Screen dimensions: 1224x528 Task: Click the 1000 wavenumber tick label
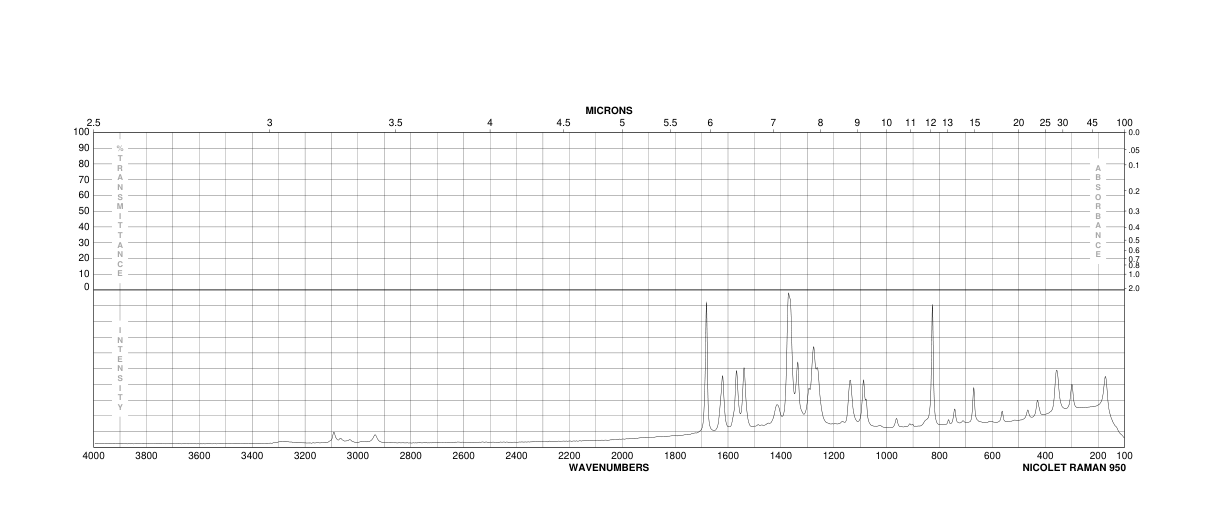[886, 457]
